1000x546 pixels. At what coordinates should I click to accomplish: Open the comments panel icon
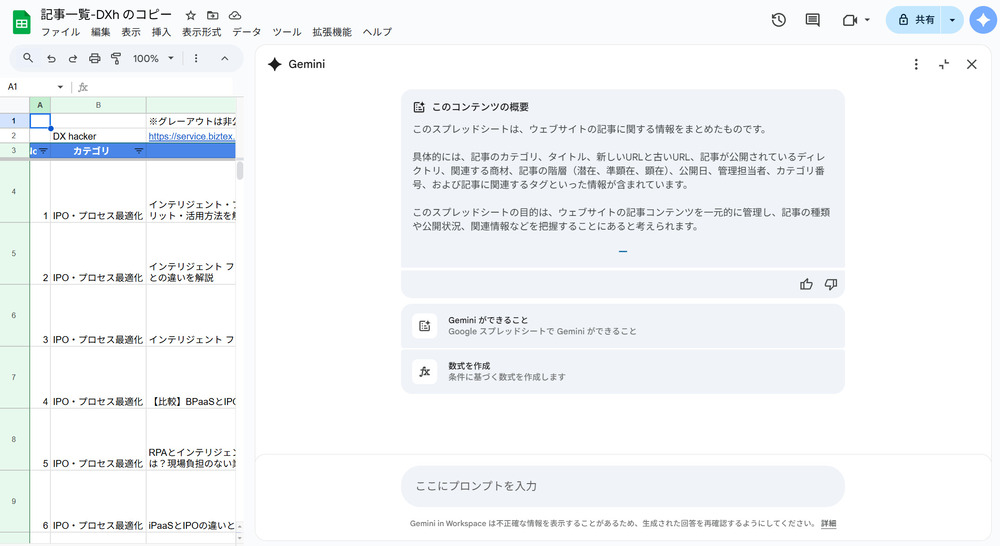tap(812, 20)
